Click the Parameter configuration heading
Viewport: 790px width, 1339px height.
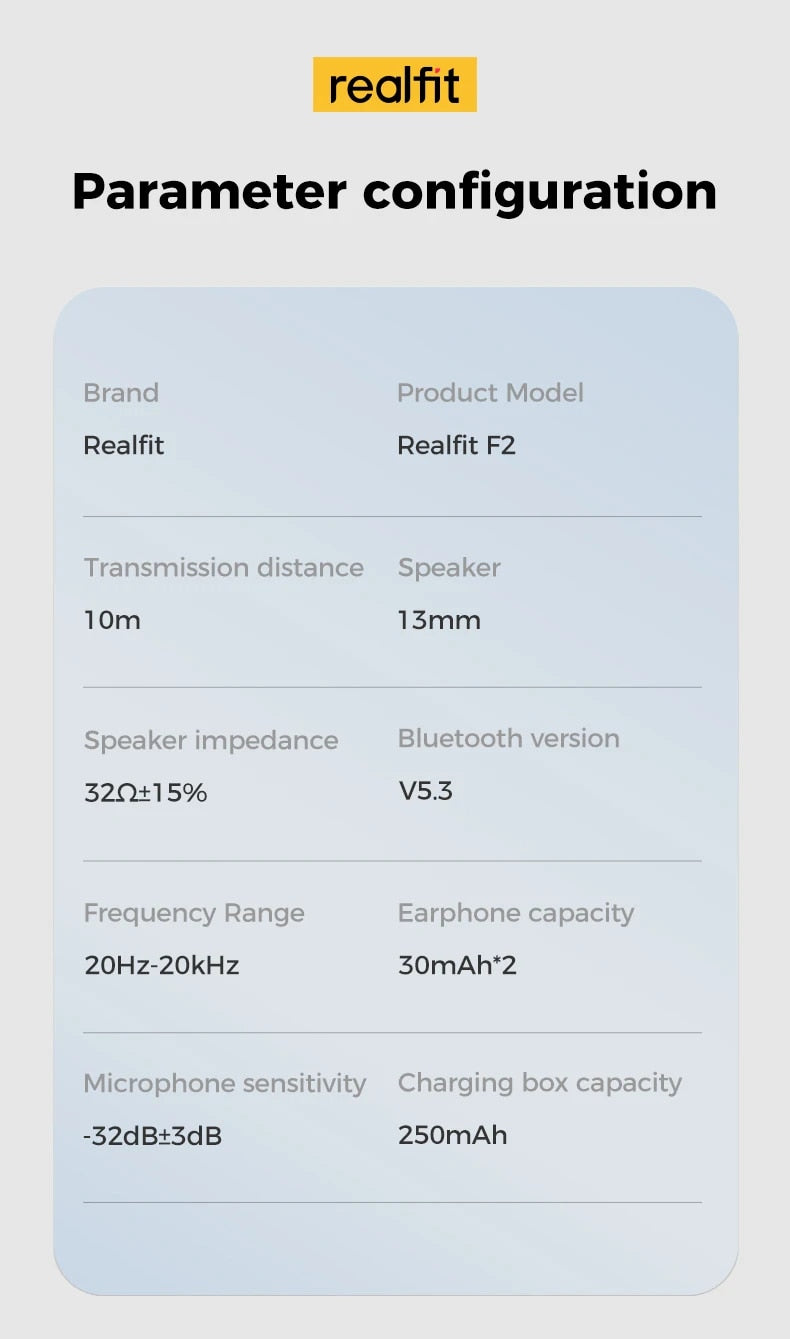394,190
